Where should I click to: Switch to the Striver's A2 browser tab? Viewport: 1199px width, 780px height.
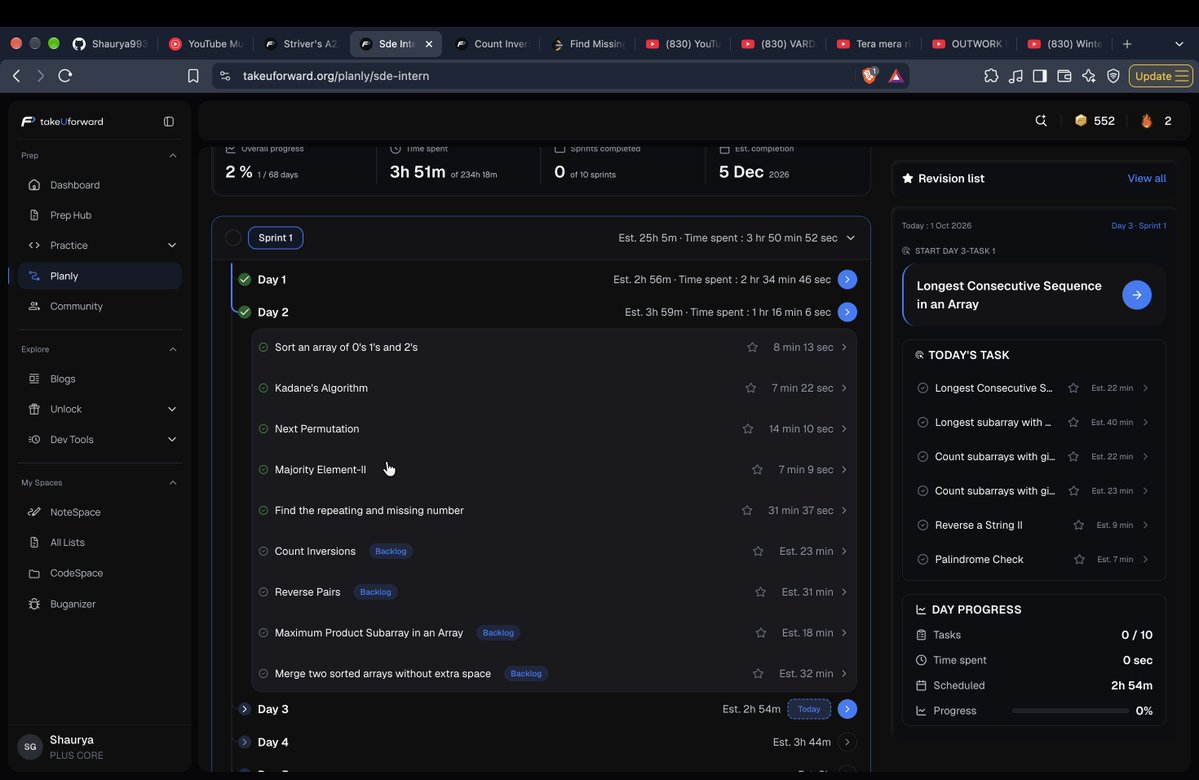(x=302, y=44)
